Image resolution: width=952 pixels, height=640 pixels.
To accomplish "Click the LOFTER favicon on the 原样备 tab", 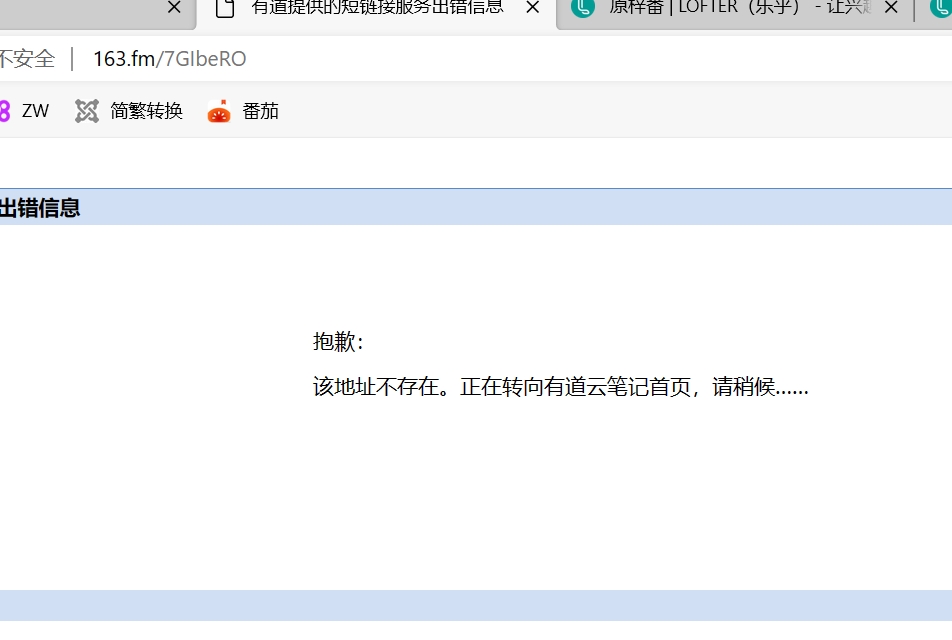I will [x=582, y=8].
